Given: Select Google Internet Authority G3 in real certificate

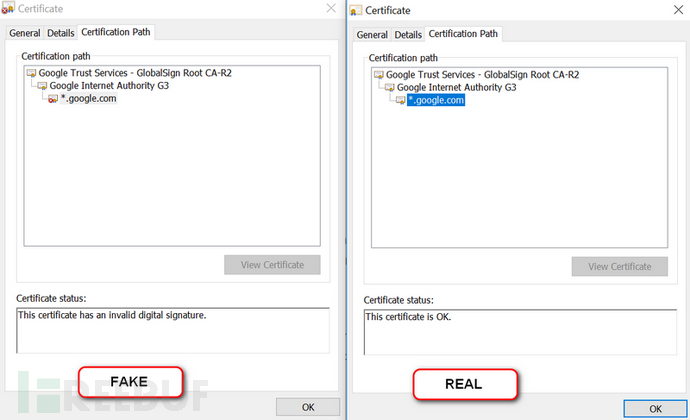Looking at the screenshot, I should pos(456,88).
